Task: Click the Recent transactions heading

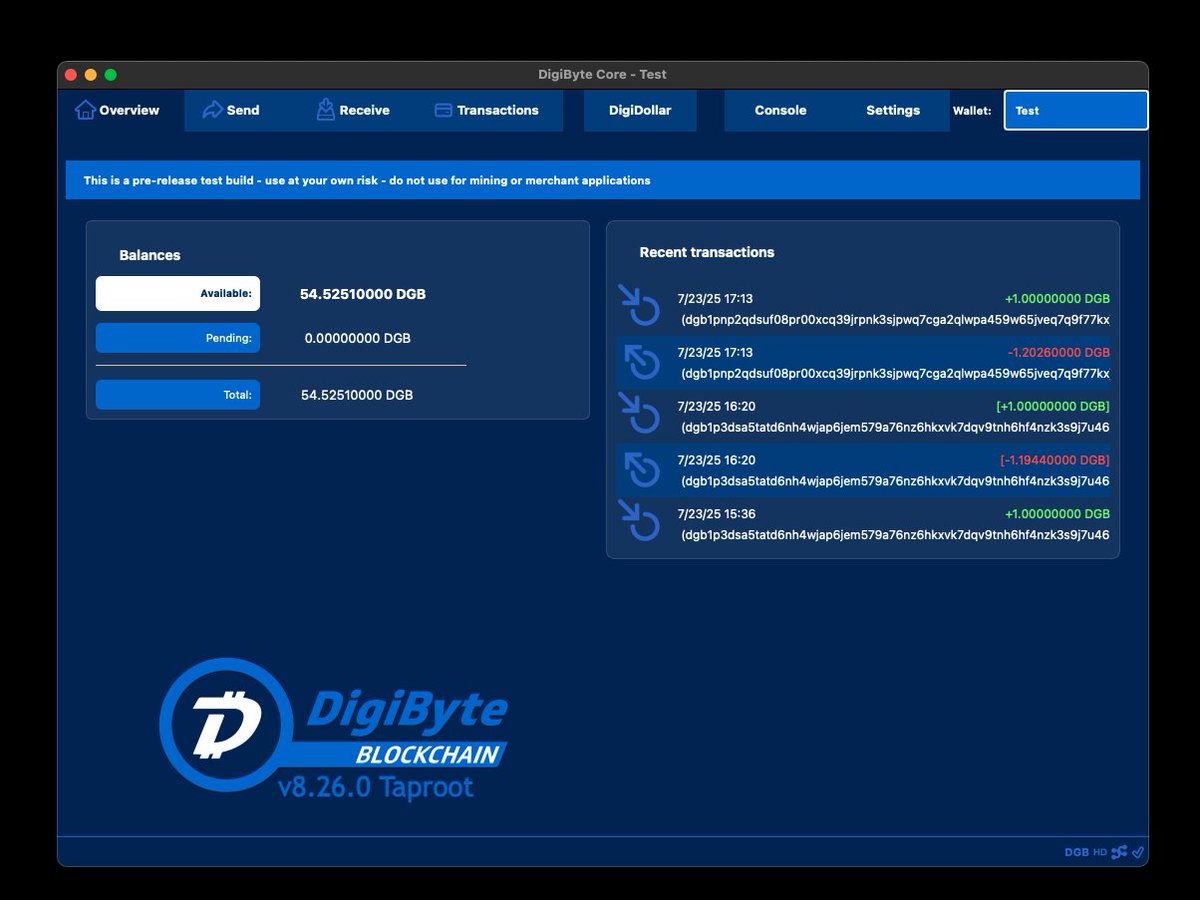Action: click(707, 252)
